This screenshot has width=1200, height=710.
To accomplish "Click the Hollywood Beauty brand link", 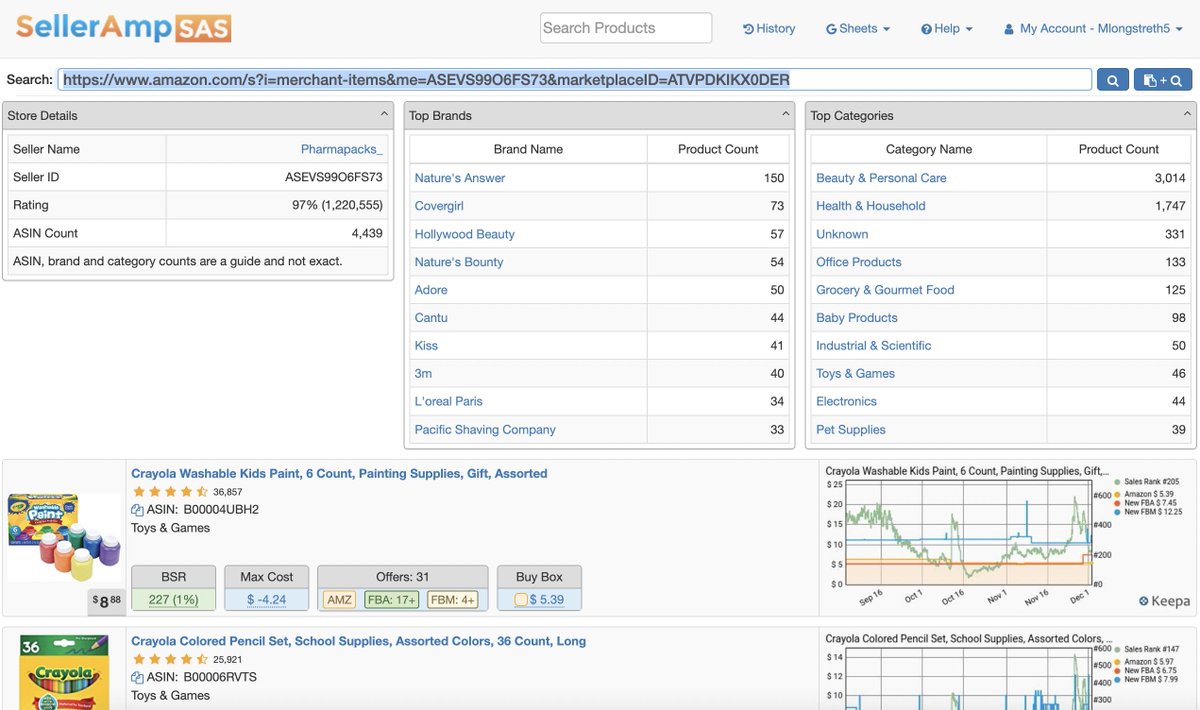I will coord(465,234).
